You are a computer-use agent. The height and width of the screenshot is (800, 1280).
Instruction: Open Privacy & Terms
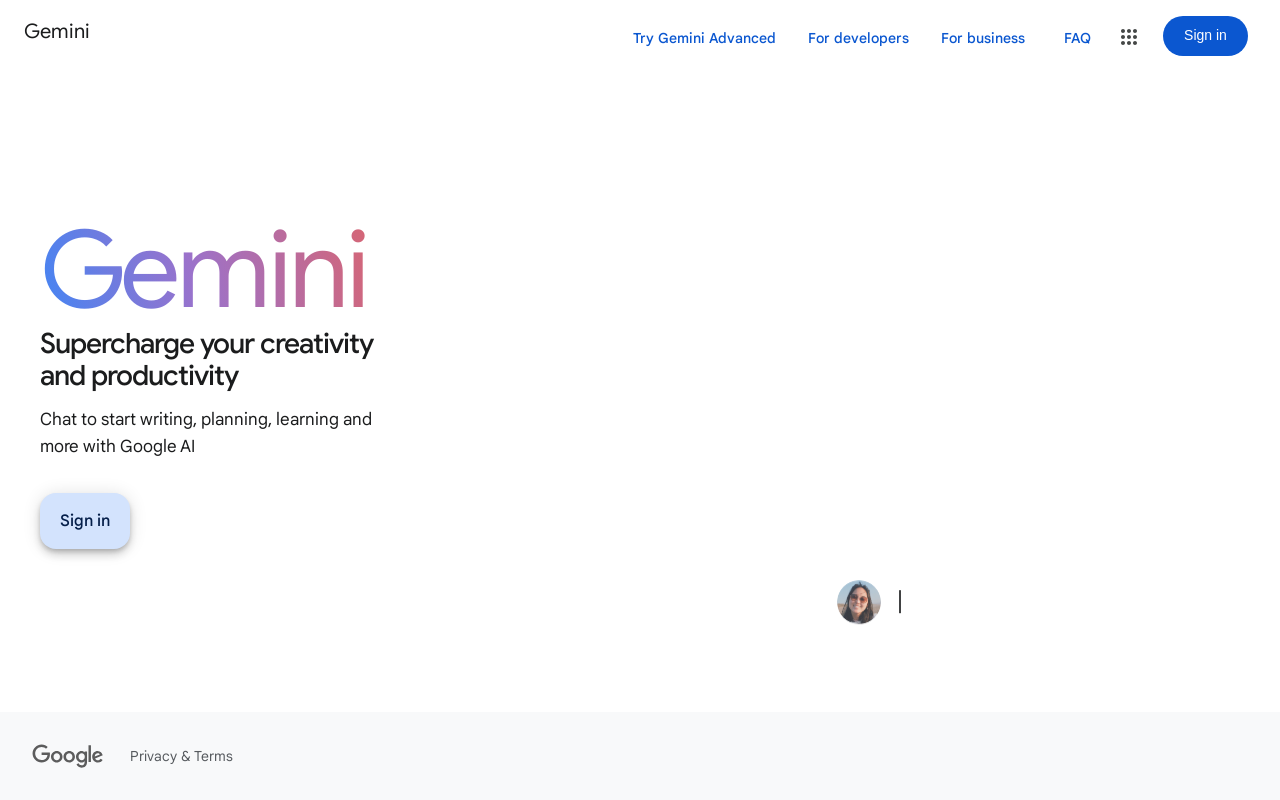point(181,754)
